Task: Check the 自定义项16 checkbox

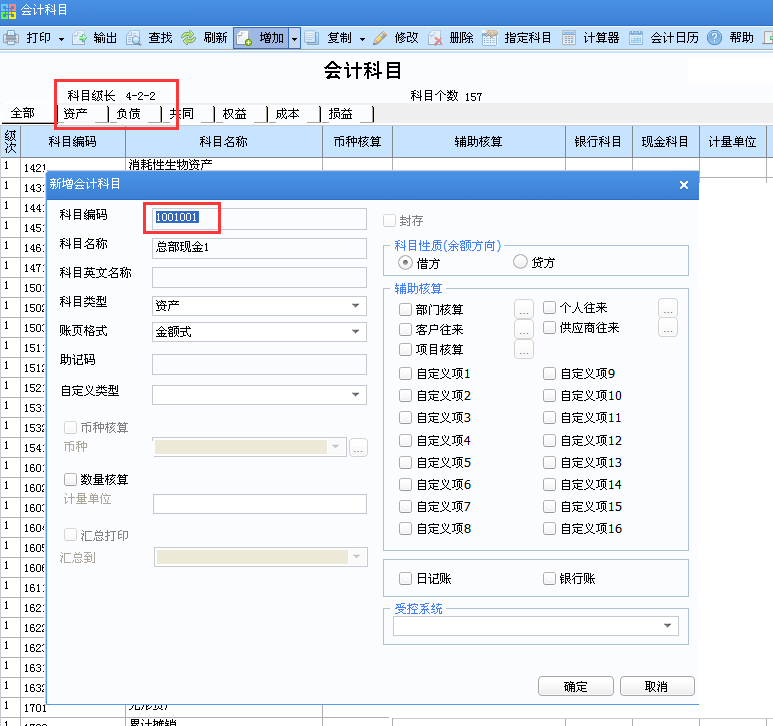Action: (x=549, y=529)
